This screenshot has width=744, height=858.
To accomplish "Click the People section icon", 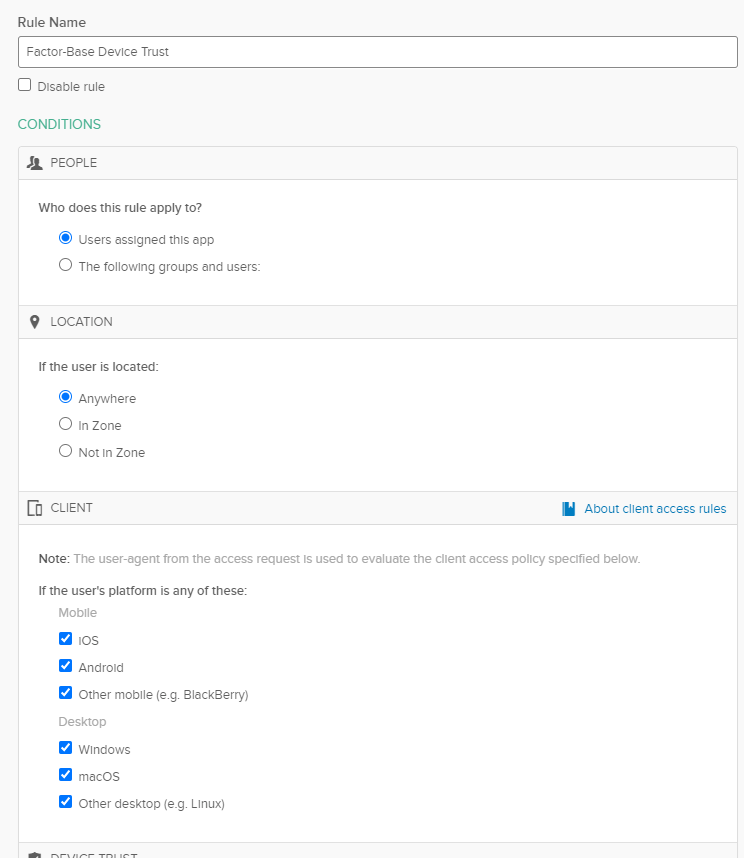I will 35,163.
